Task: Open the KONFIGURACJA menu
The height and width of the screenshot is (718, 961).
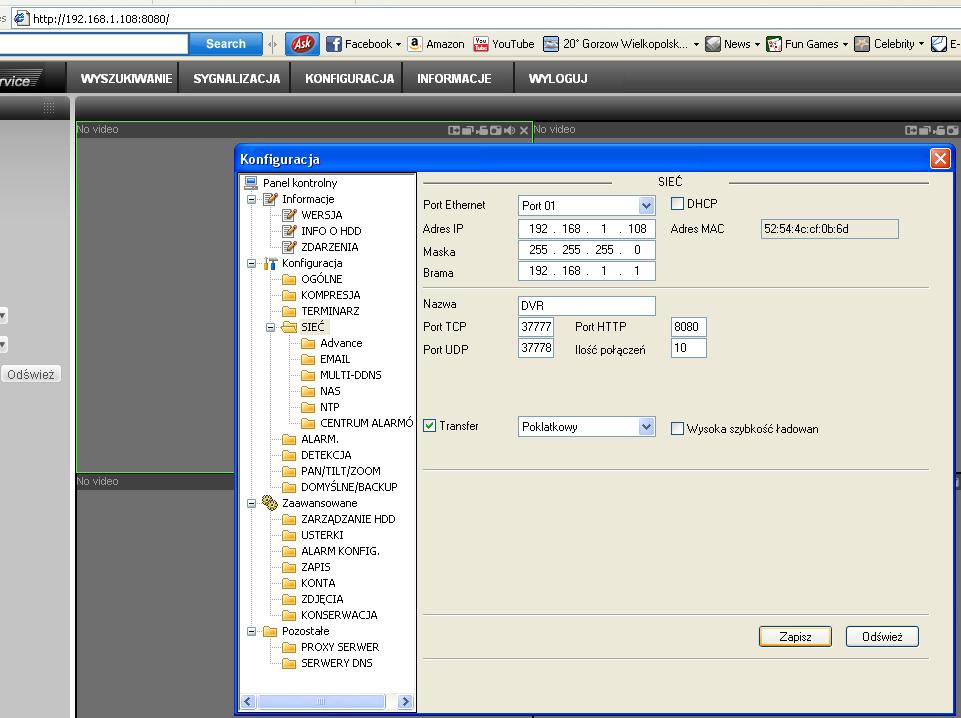Action: coord(349,78)
